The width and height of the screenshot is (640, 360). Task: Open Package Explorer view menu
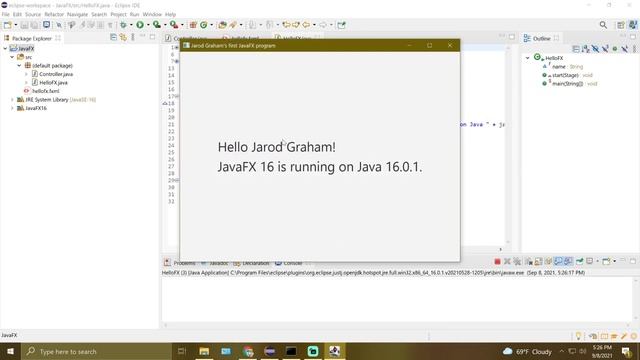coord(133,38)
